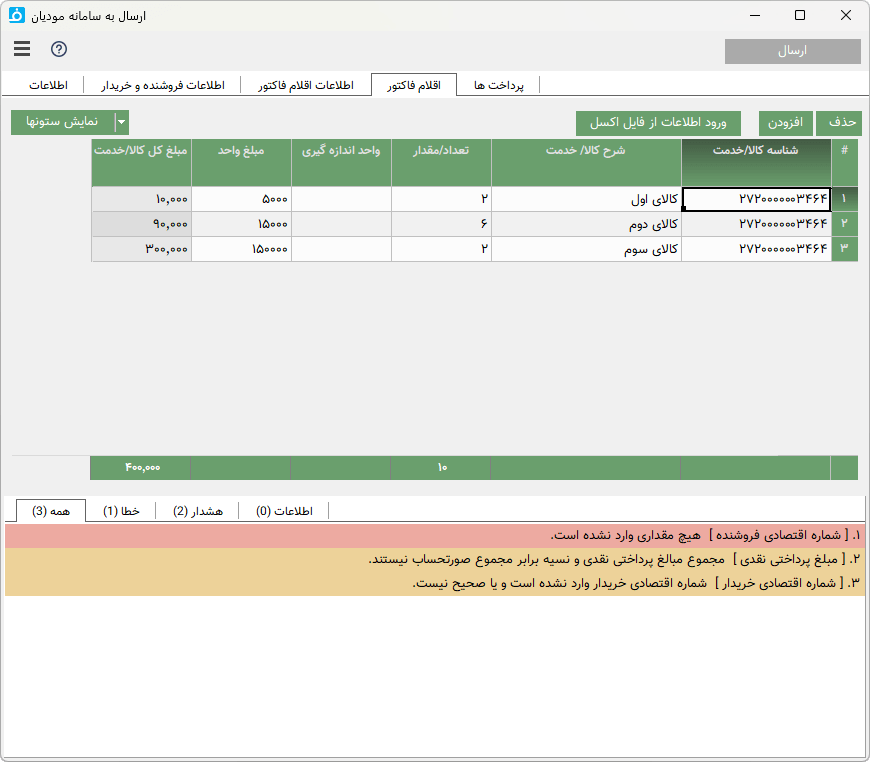Open the hamburger menu icon
The image size is (870, 762).
[23, 50]
